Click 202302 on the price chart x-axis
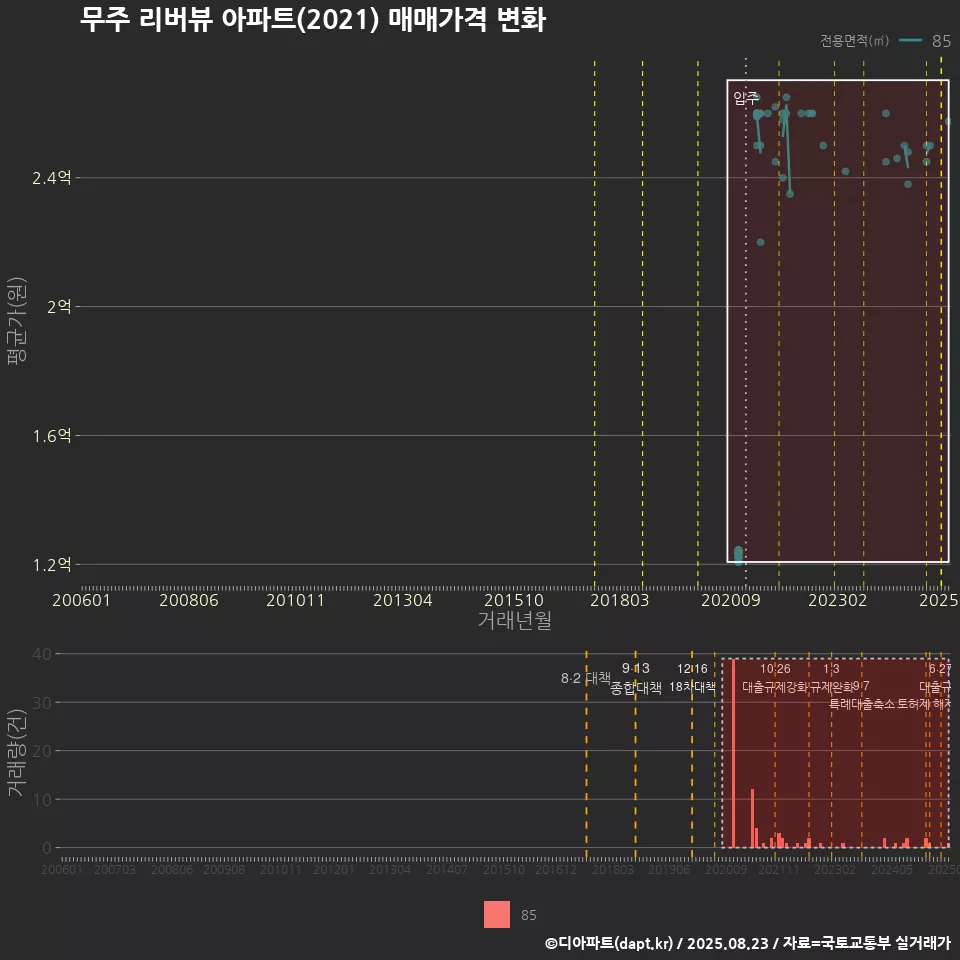Screen dimensions: 960x960 tap(838, 600)
